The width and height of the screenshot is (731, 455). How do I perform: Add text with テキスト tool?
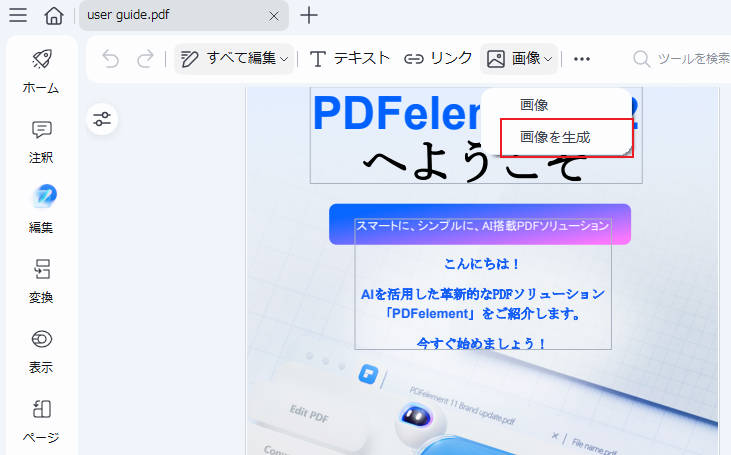349,59
